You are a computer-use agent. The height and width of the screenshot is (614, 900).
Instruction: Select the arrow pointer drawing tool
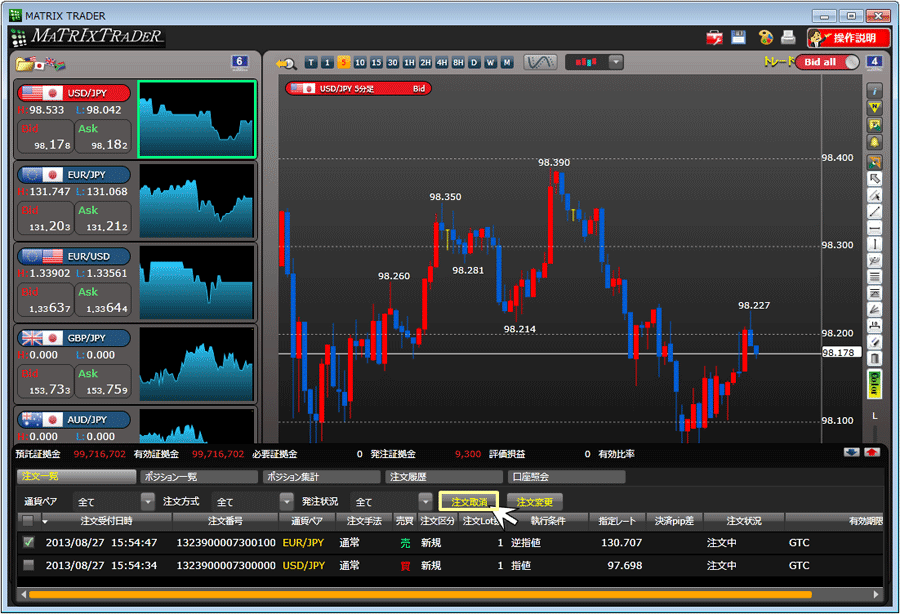(874, 179)
